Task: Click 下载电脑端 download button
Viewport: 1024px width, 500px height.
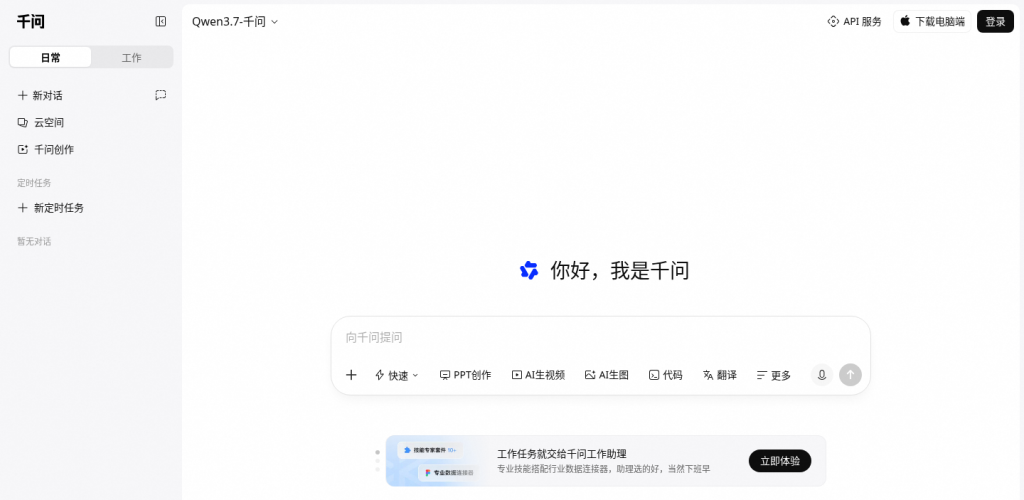Action: coord(932,22)
